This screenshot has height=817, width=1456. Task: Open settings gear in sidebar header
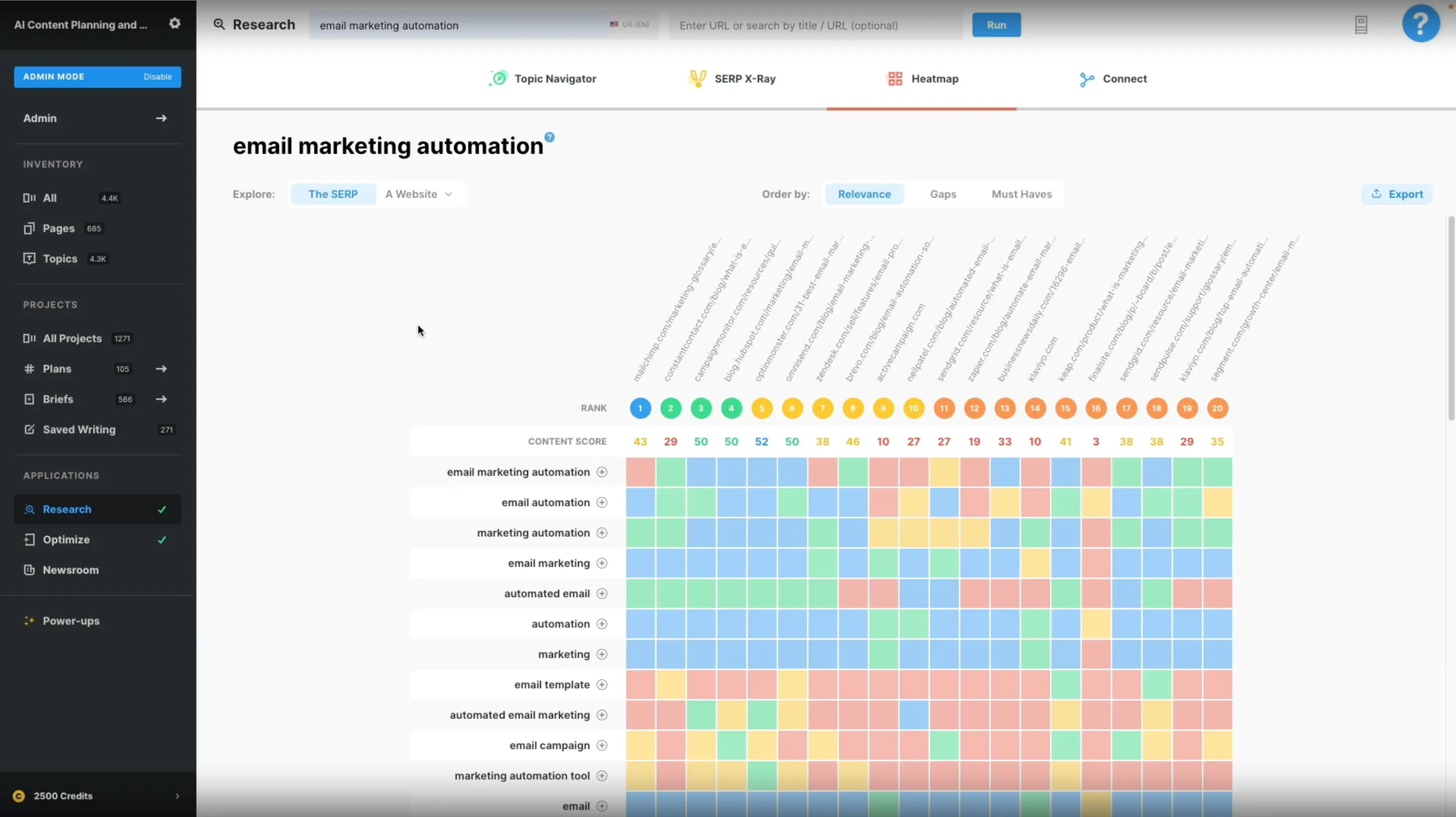point(174,23)
